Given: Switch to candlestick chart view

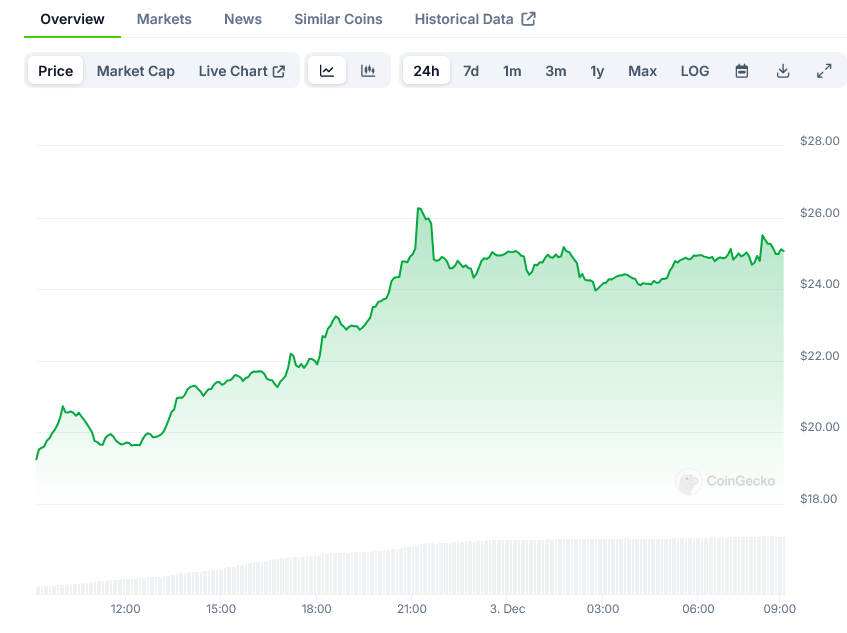Looking at the screenshot, I should pos(368,71).
